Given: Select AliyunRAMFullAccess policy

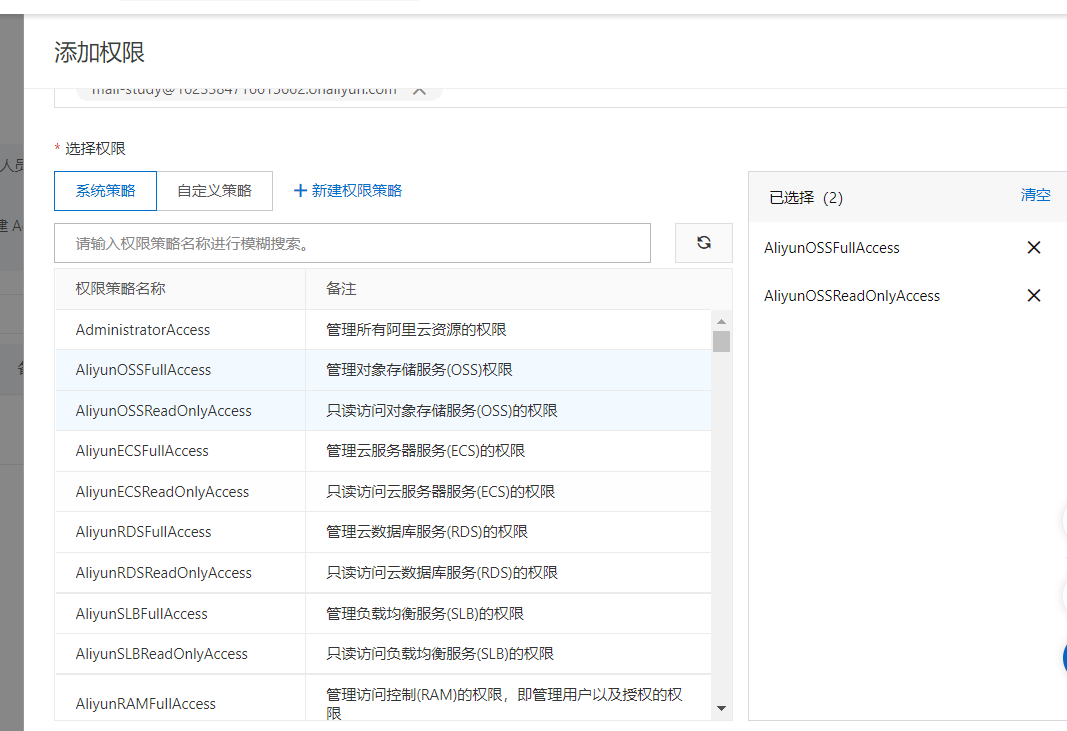Looking at the screenshot, I should click(x=384, y=698).
